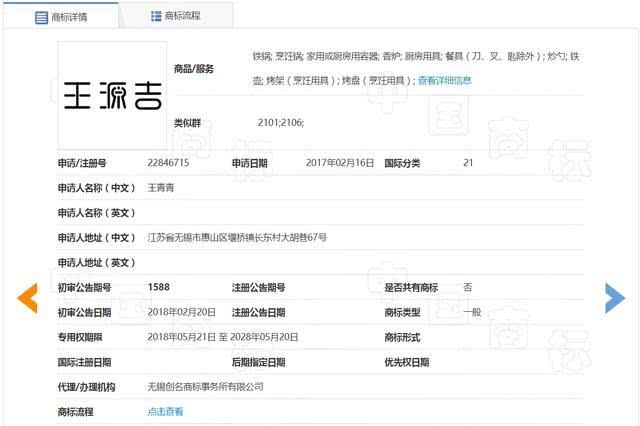Click the exclusive rights period date range
This screenshot has height=426, width=640.
coord(223,337)
